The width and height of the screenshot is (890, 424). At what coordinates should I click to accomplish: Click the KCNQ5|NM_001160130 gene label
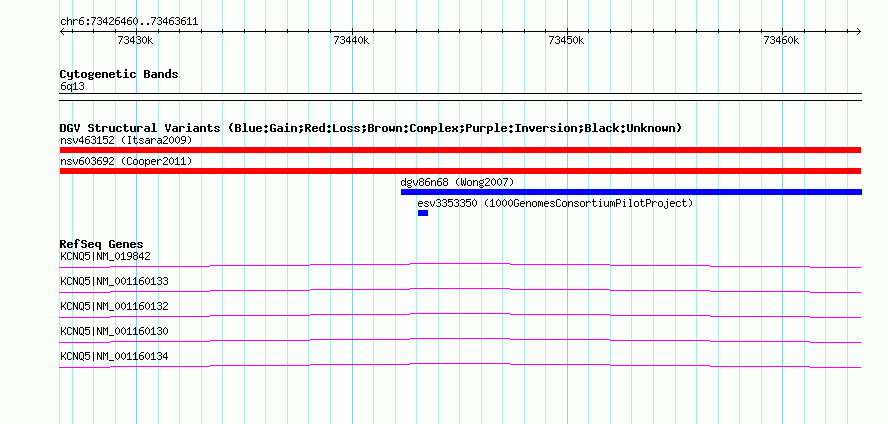pos(114,331)
